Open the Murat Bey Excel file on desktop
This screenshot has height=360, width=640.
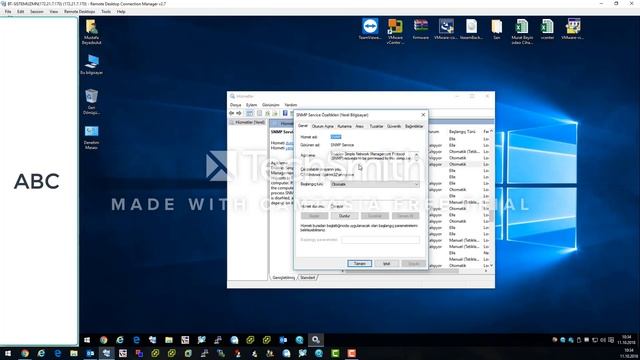tap(522, 31)
